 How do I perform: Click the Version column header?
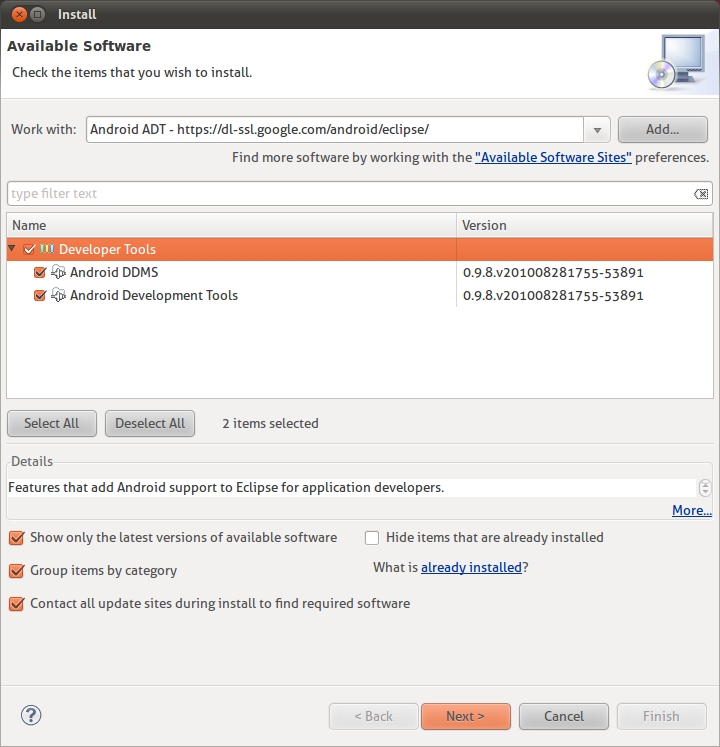(585, 225)
